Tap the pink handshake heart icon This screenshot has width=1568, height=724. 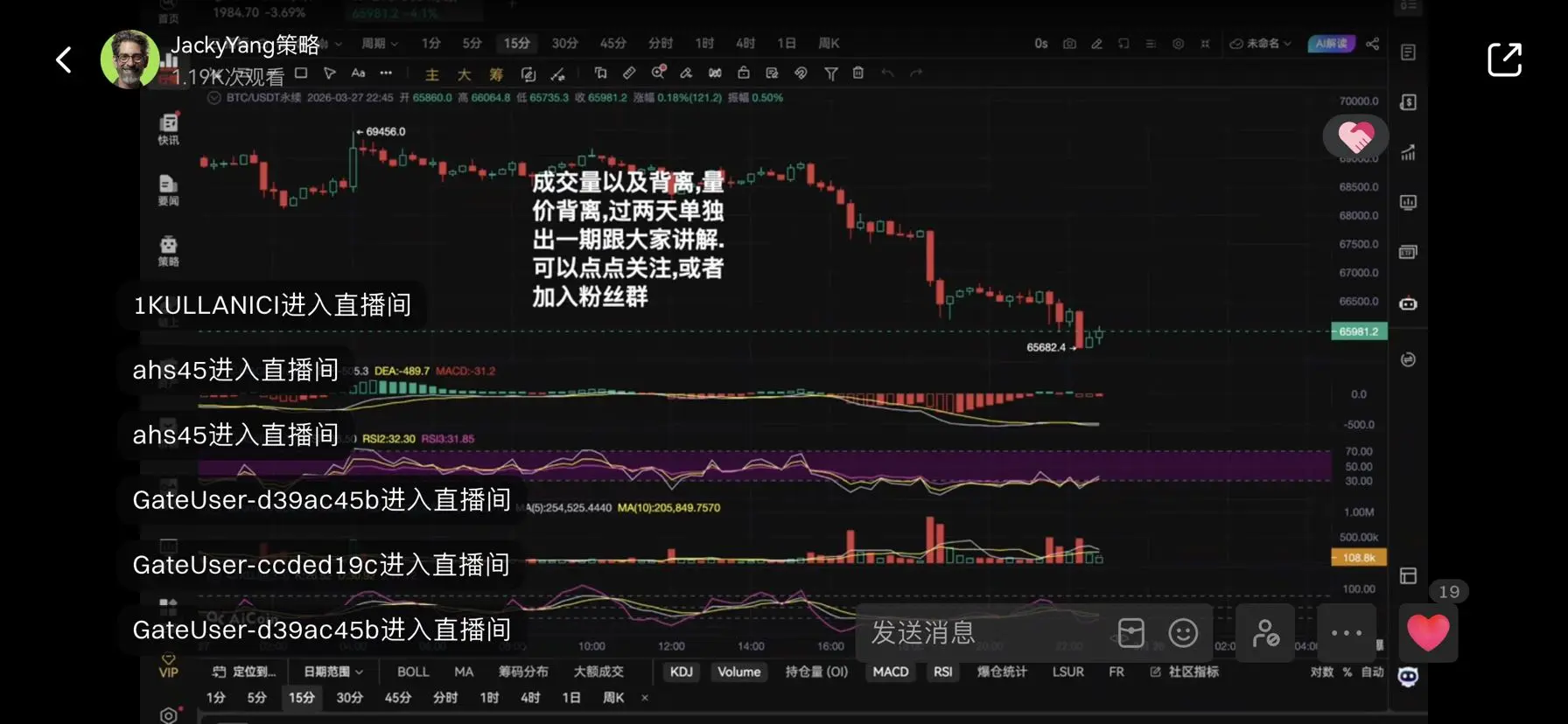[x=1355, y=136]
